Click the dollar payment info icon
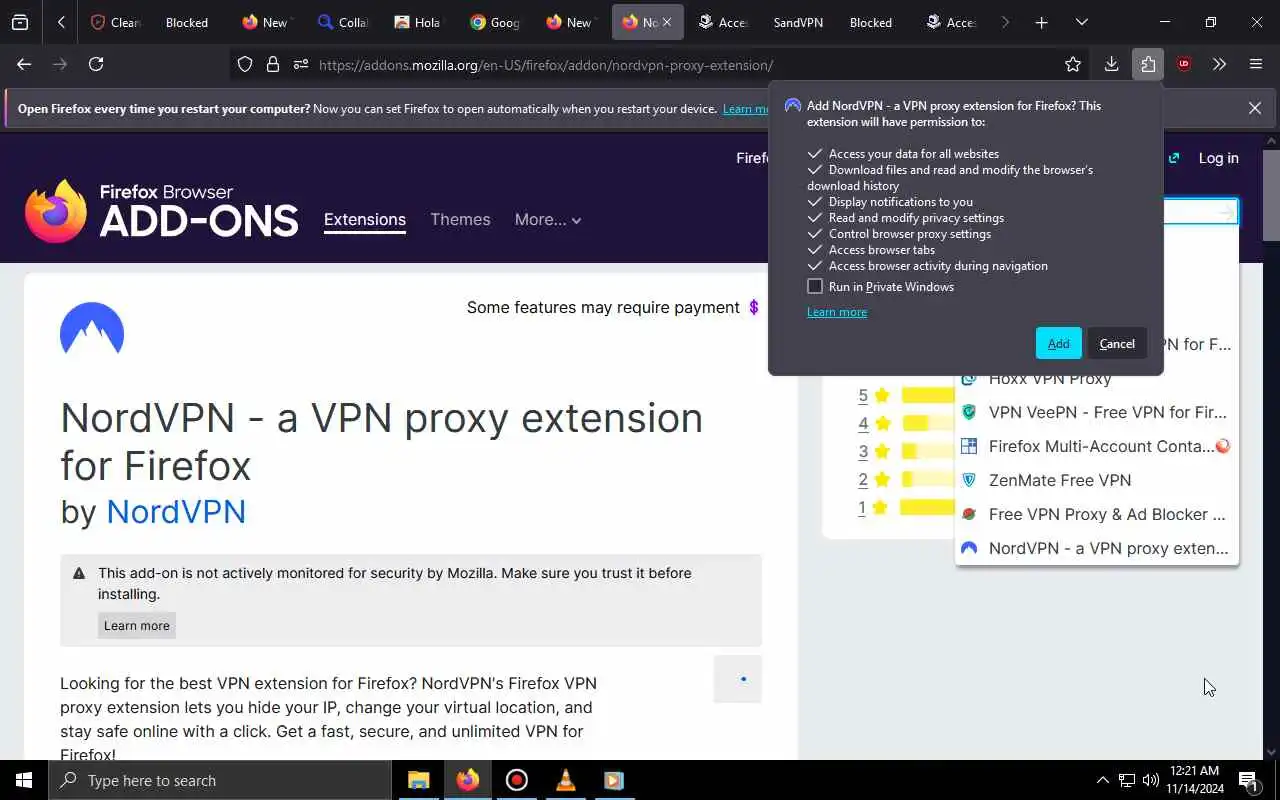The image size is (1280, 800). (x=754, y=307)
